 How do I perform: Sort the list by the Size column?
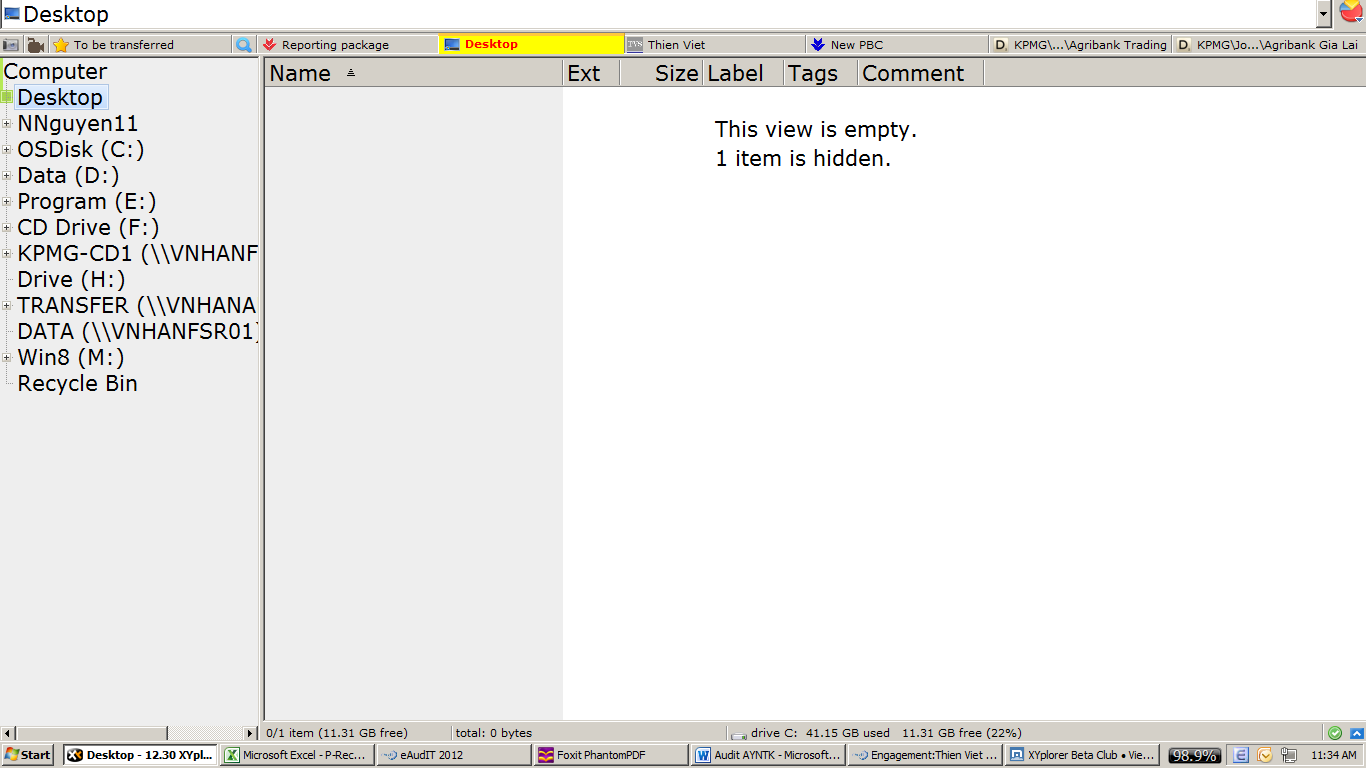[676, 73]
